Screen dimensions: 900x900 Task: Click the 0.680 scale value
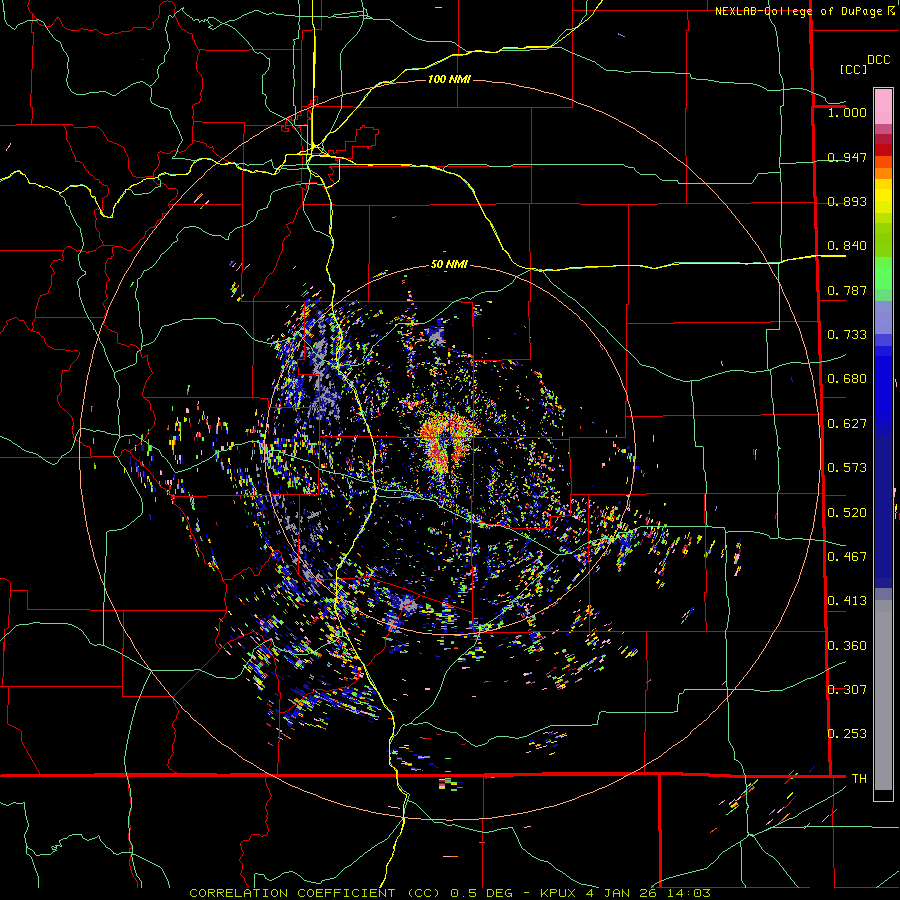[847, 379]
